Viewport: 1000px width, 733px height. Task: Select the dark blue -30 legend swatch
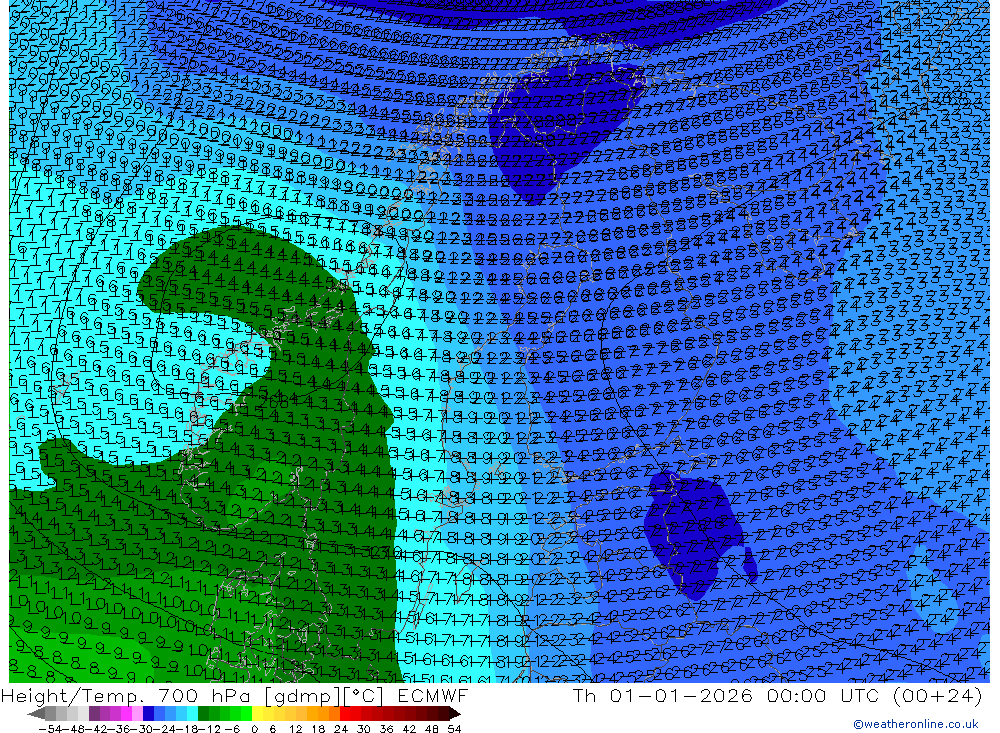coord(148,714)
